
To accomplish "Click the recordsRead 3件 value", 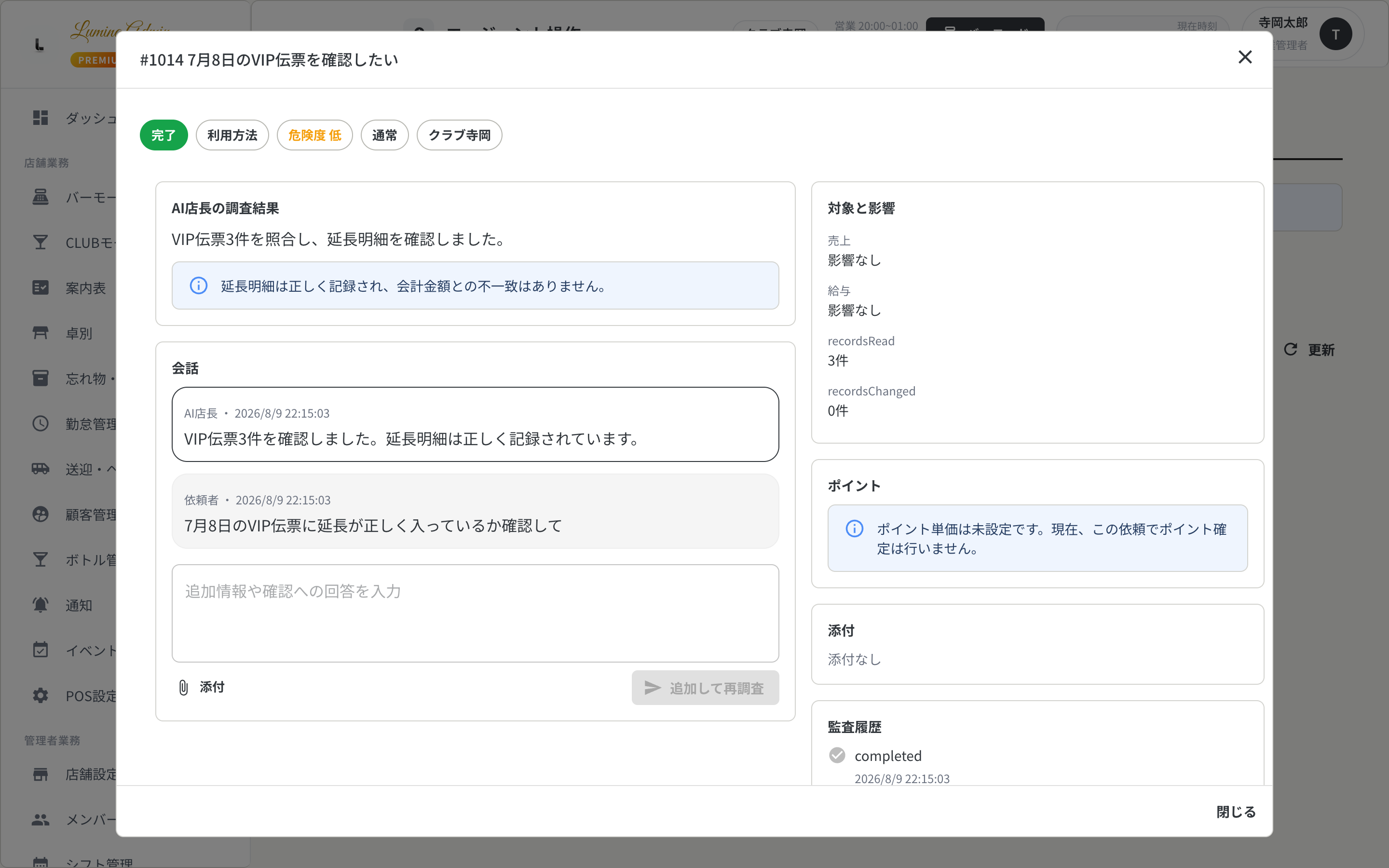I will [837, 361].
